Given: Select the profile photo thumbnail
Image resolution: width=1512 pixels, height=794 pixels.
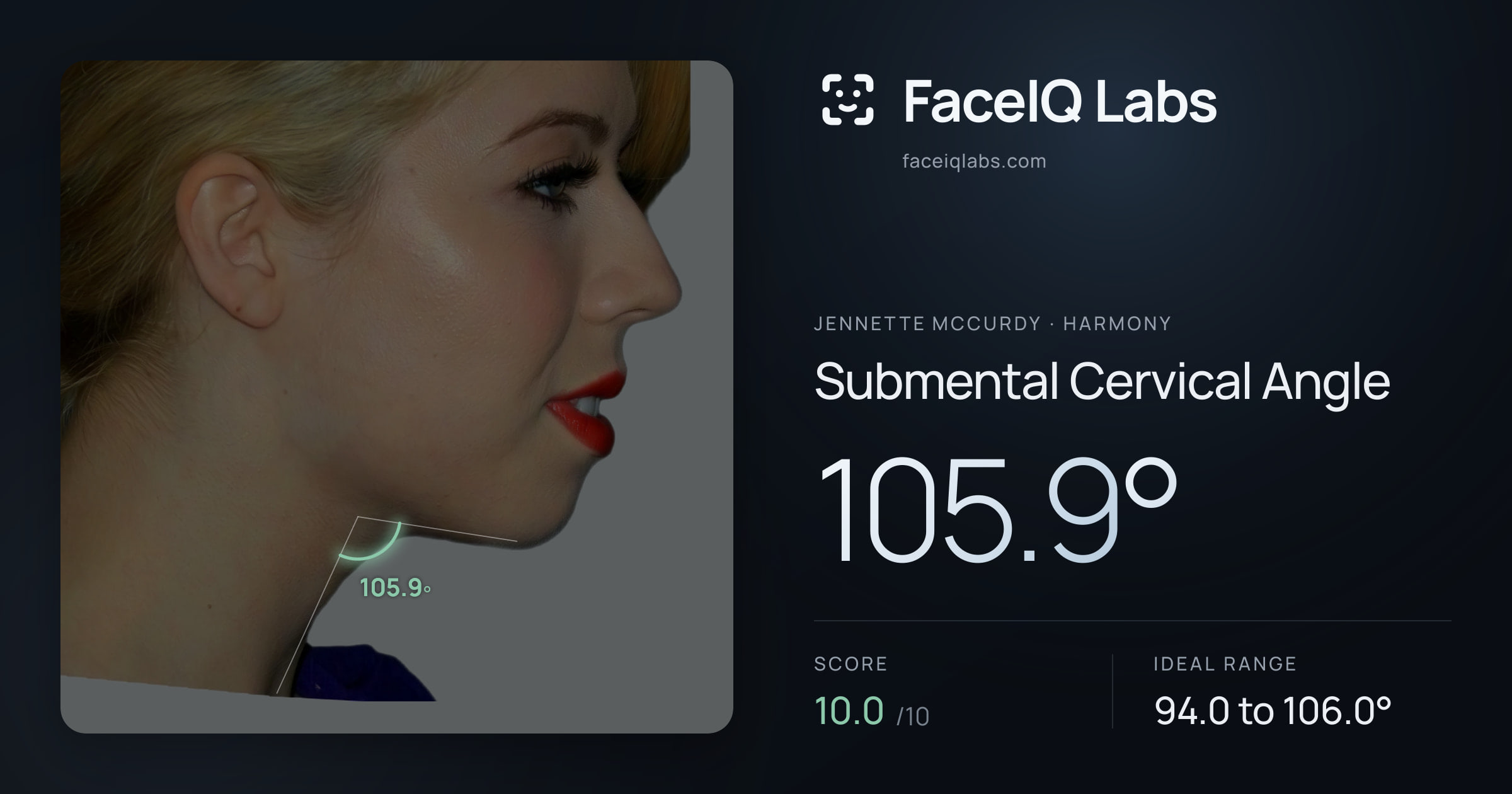Looking at the screenshot, I should pyautogui.click(x=397, y=396).
